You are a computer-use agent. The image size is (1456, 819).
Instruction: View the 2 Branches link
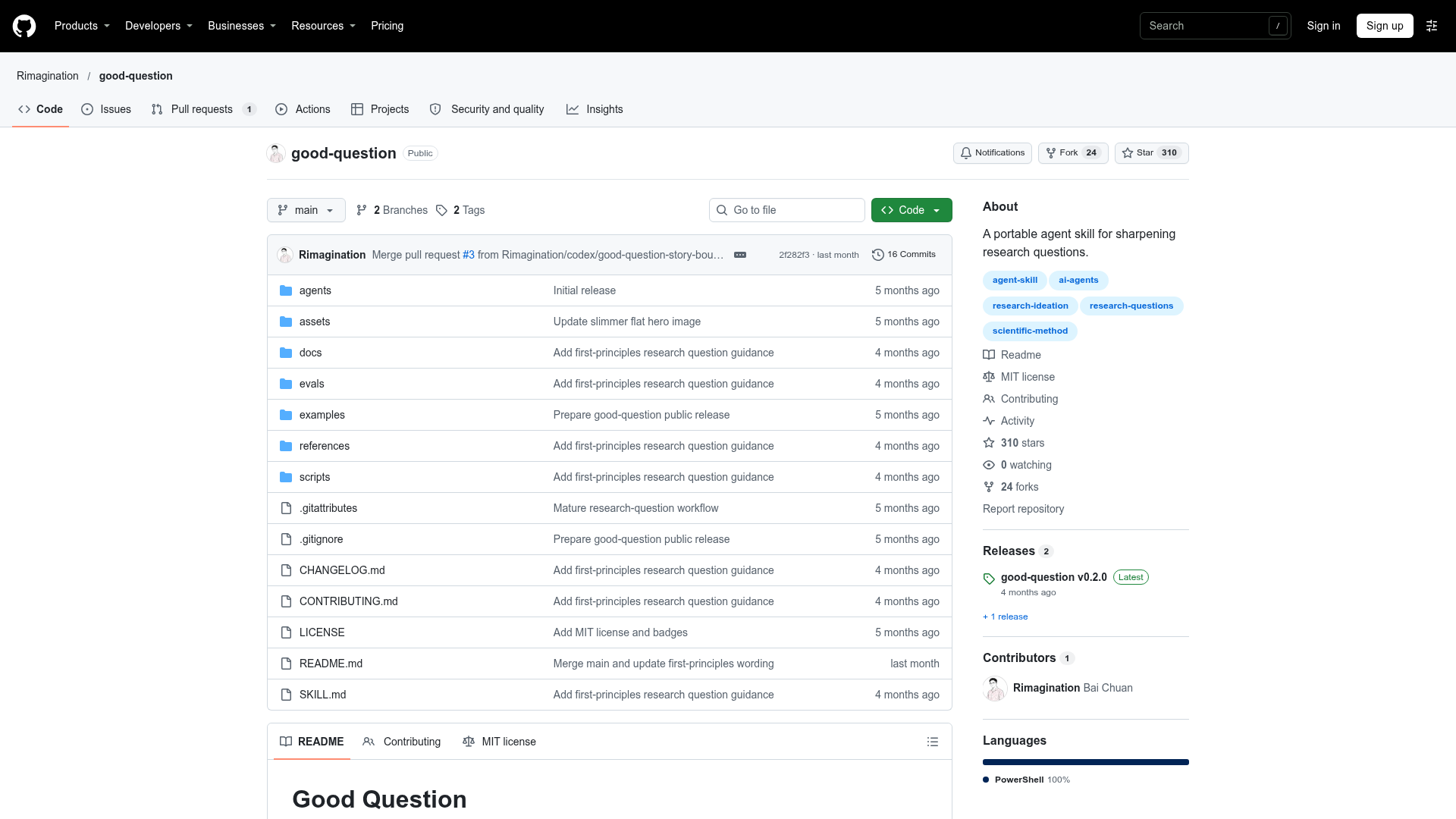[392, 210]
